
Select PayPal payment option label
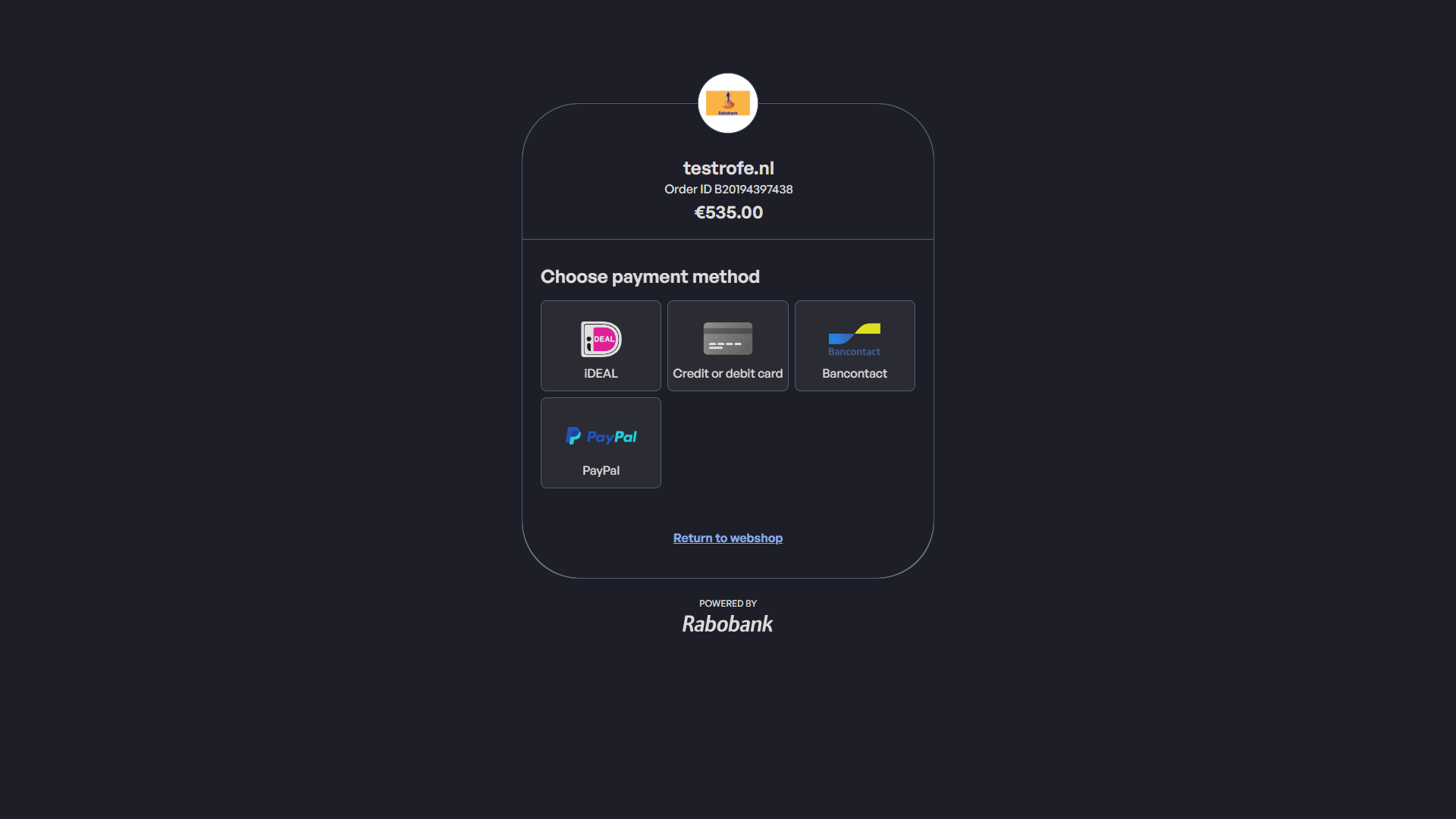coord(601,470)
